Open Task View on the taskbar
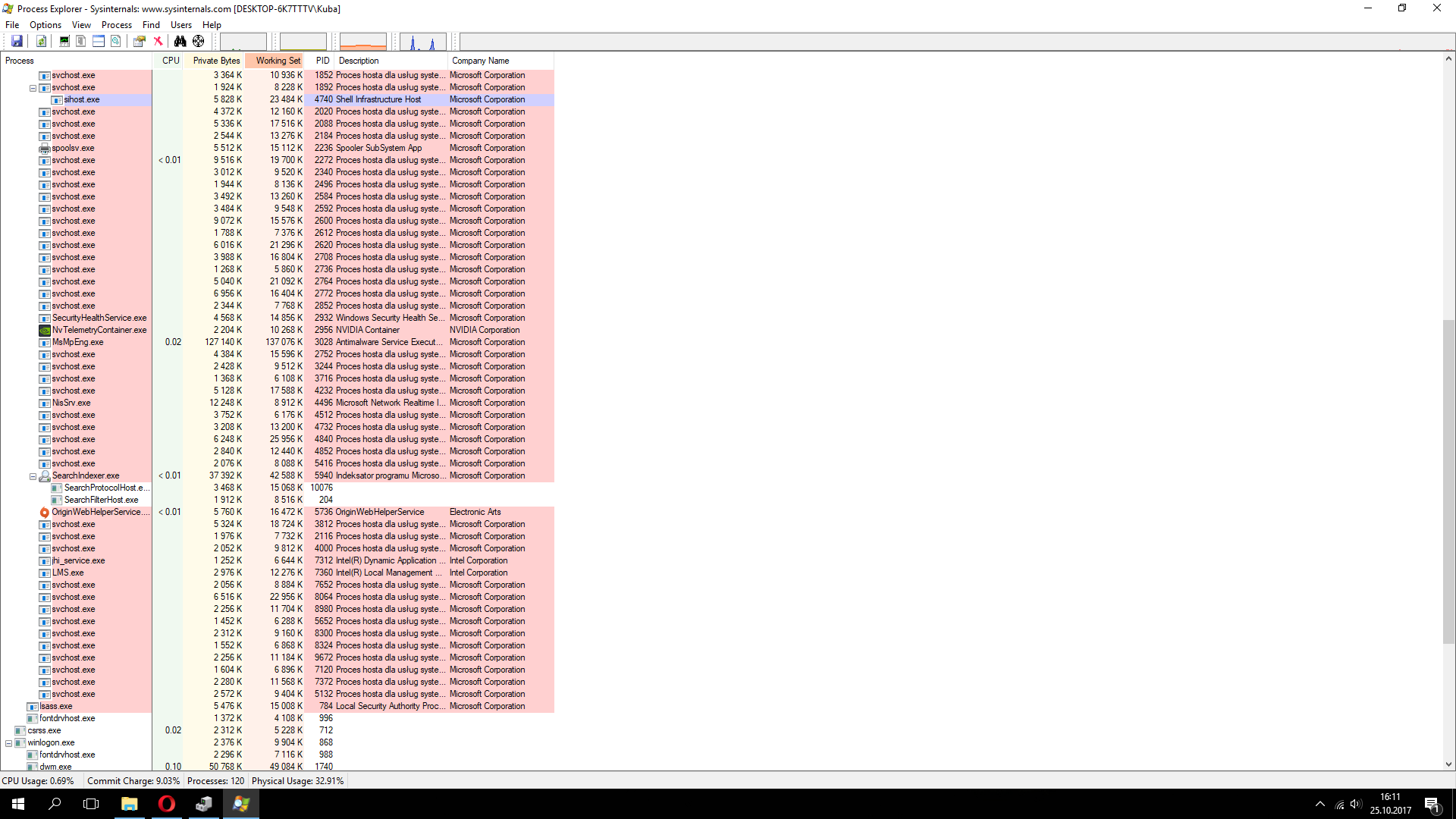Screen dimensions: 1456x819 tap(91, 804)
